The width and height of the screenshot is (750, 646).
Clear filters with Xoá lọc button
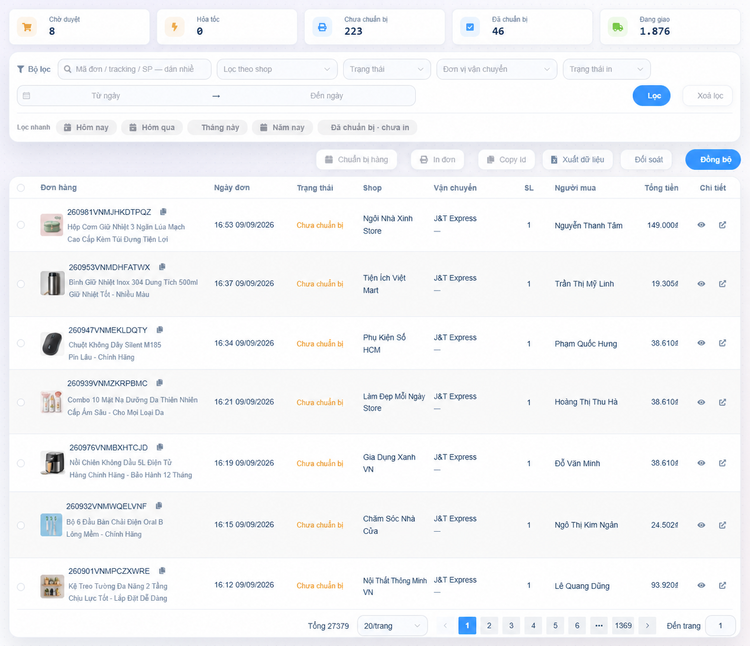click(709, 96)
